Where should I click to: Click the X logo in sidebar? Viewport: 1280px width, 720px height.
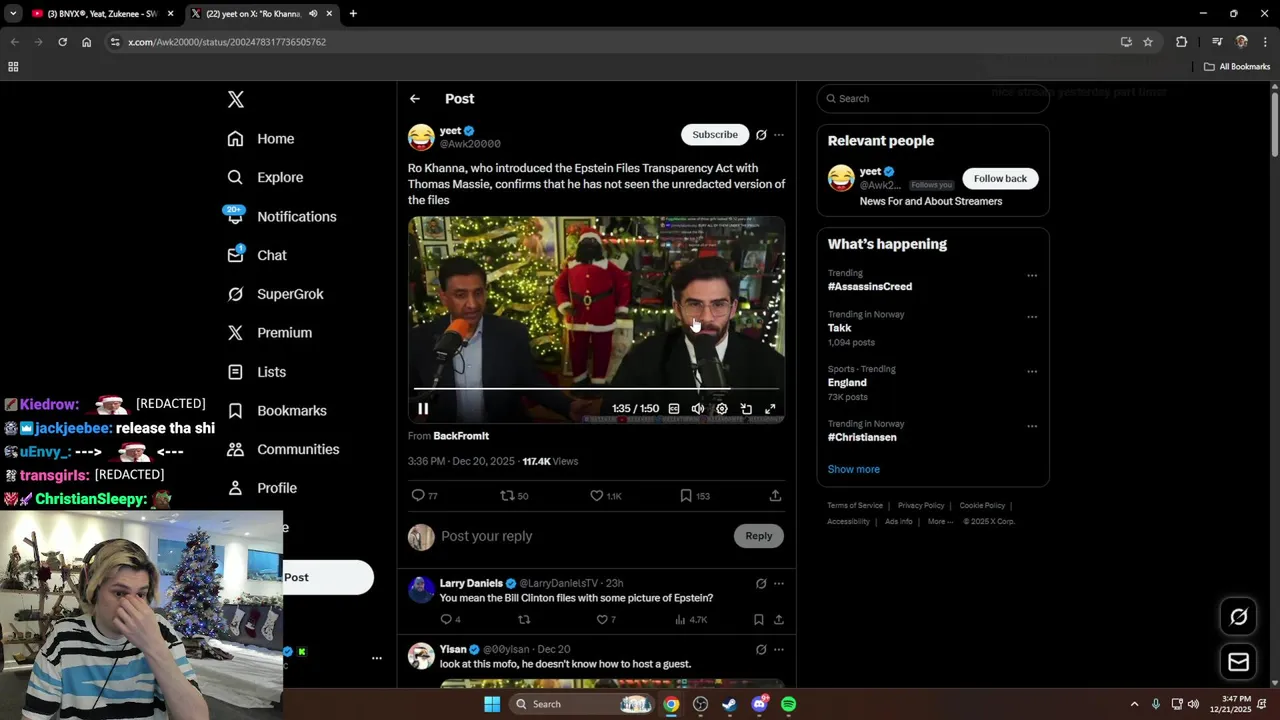click(x=236, y=99)
